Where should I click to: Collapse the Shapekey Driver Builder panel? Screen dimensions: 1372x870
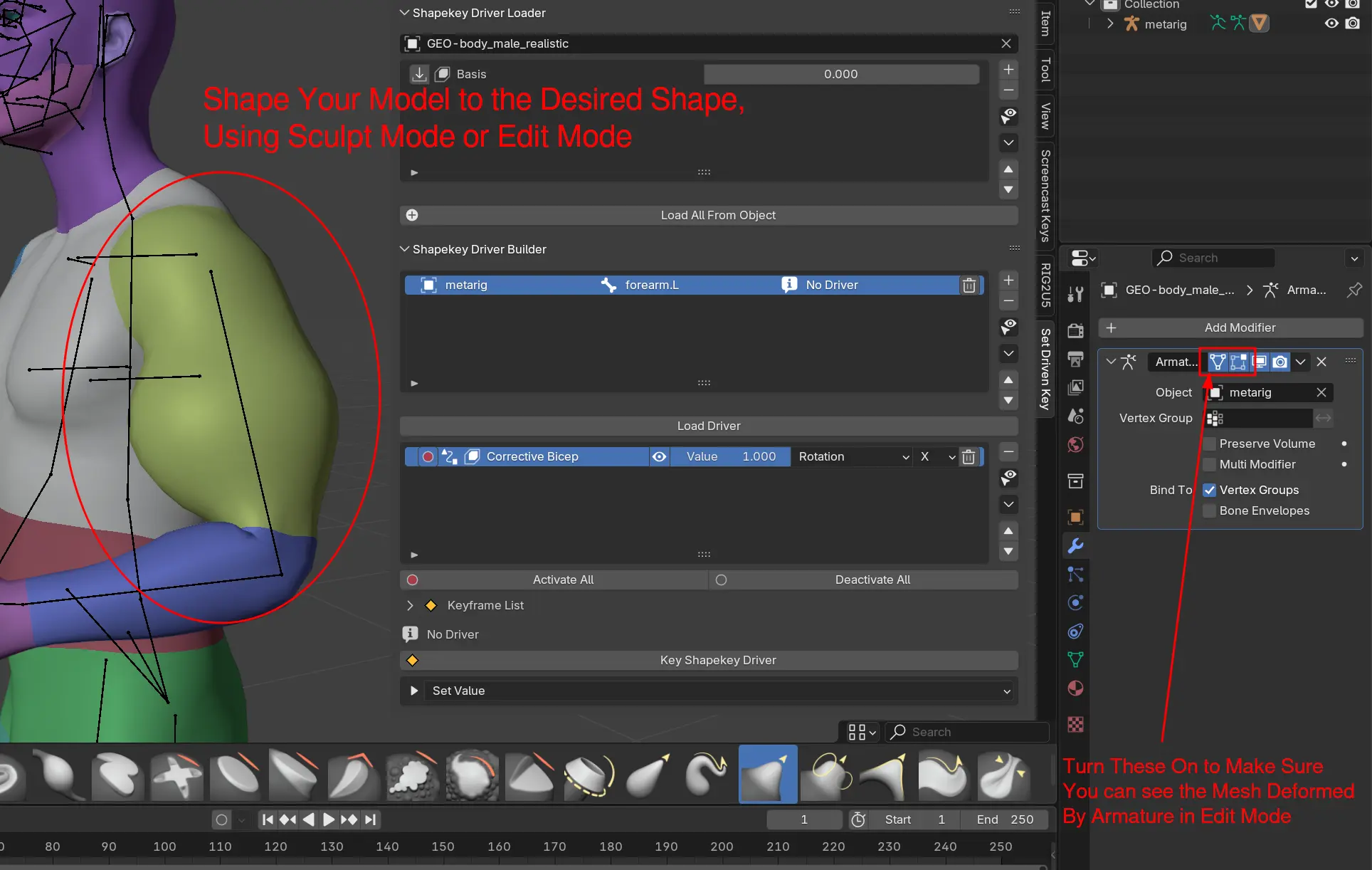point(404,249)
